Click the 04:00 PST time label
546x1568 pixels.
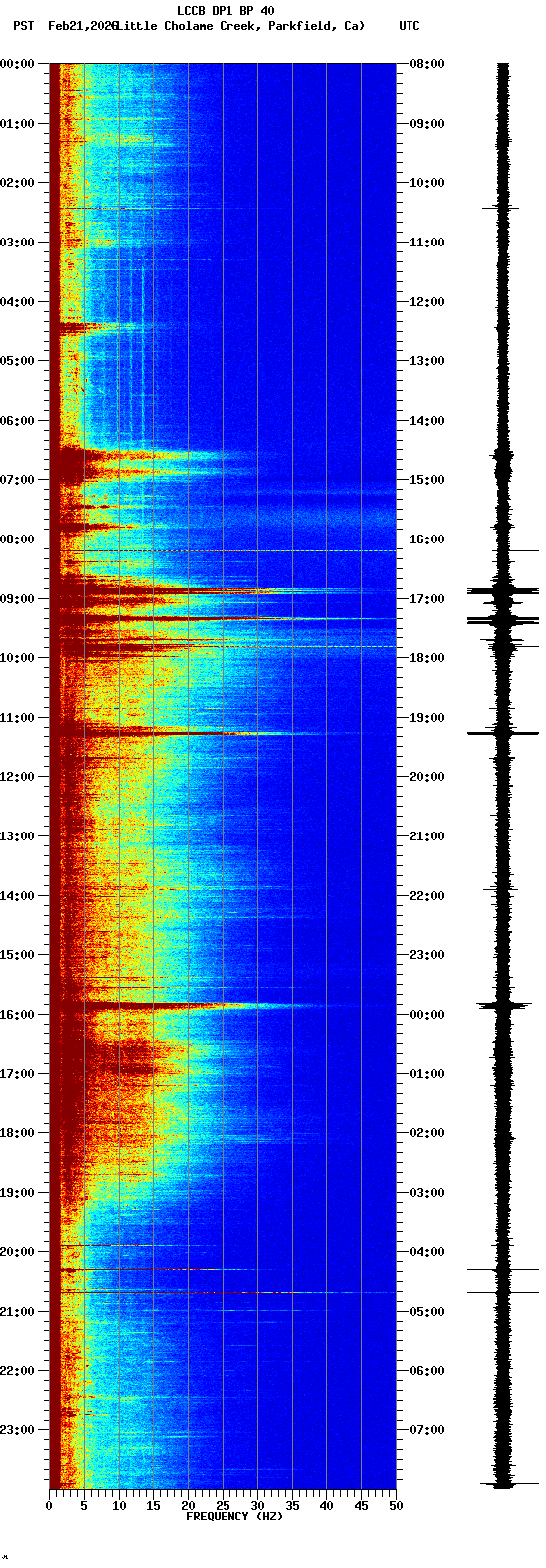(17, 302)
